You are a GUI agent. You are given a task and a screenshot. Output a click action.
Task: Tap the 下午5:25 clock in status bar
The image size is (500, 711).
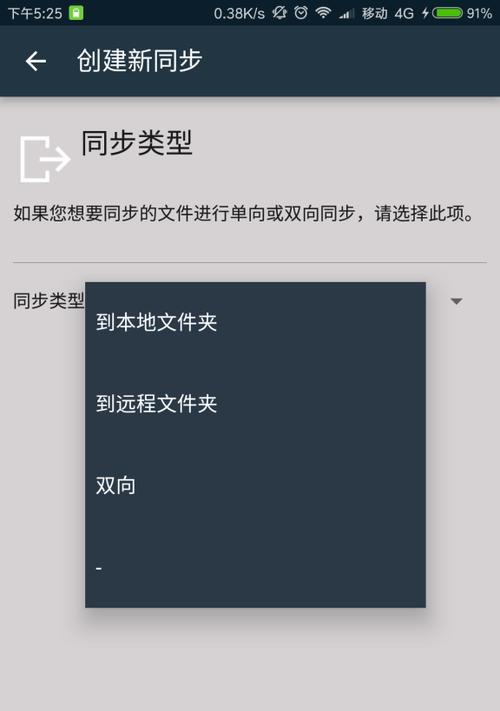[x=35, y=13]
